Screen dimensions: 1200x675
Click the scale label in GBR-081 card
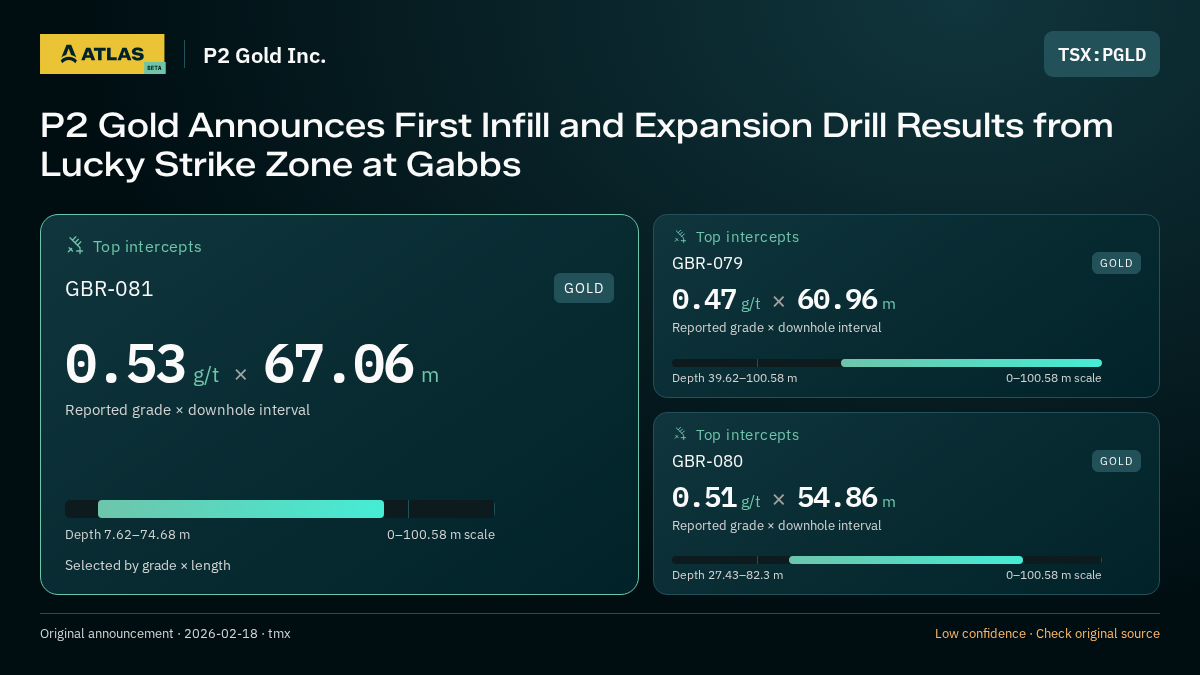[441, 535]
